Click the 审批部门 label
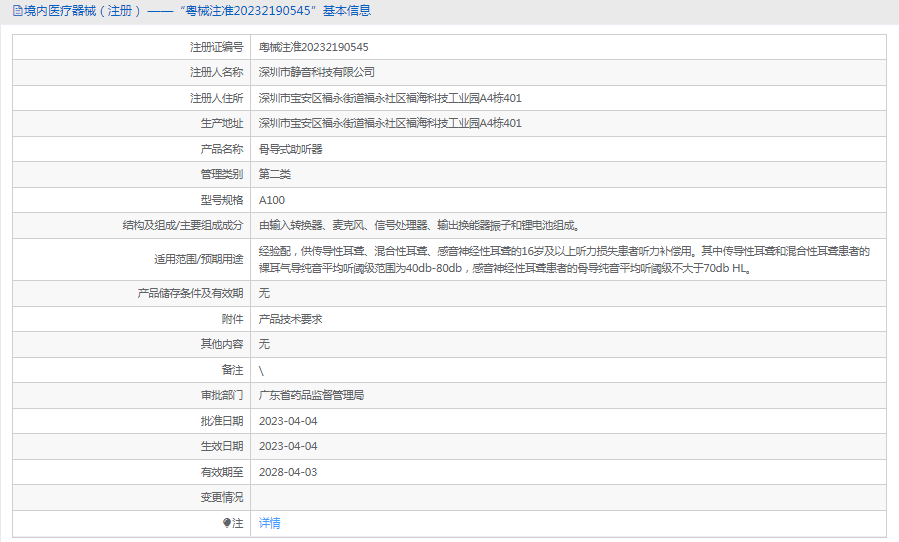 222,395
